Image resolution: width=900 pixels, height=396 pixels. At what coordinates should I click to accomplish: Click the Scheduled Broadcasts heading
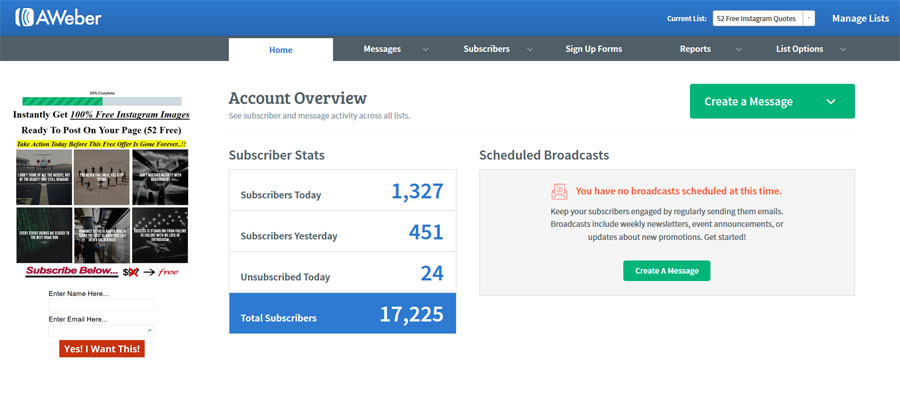(x=544, y=155)
